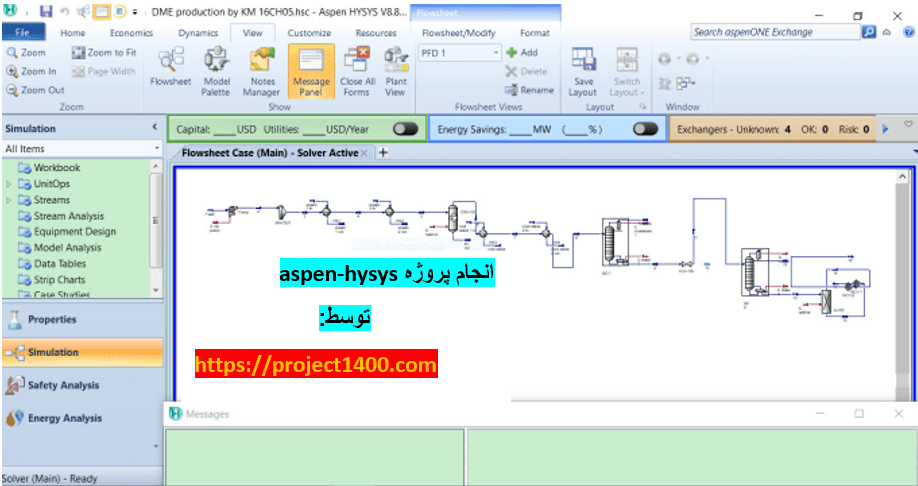Viewport: 918px width, 486px height.
Task: Open Data Tables in the tree
Action: 52,263
